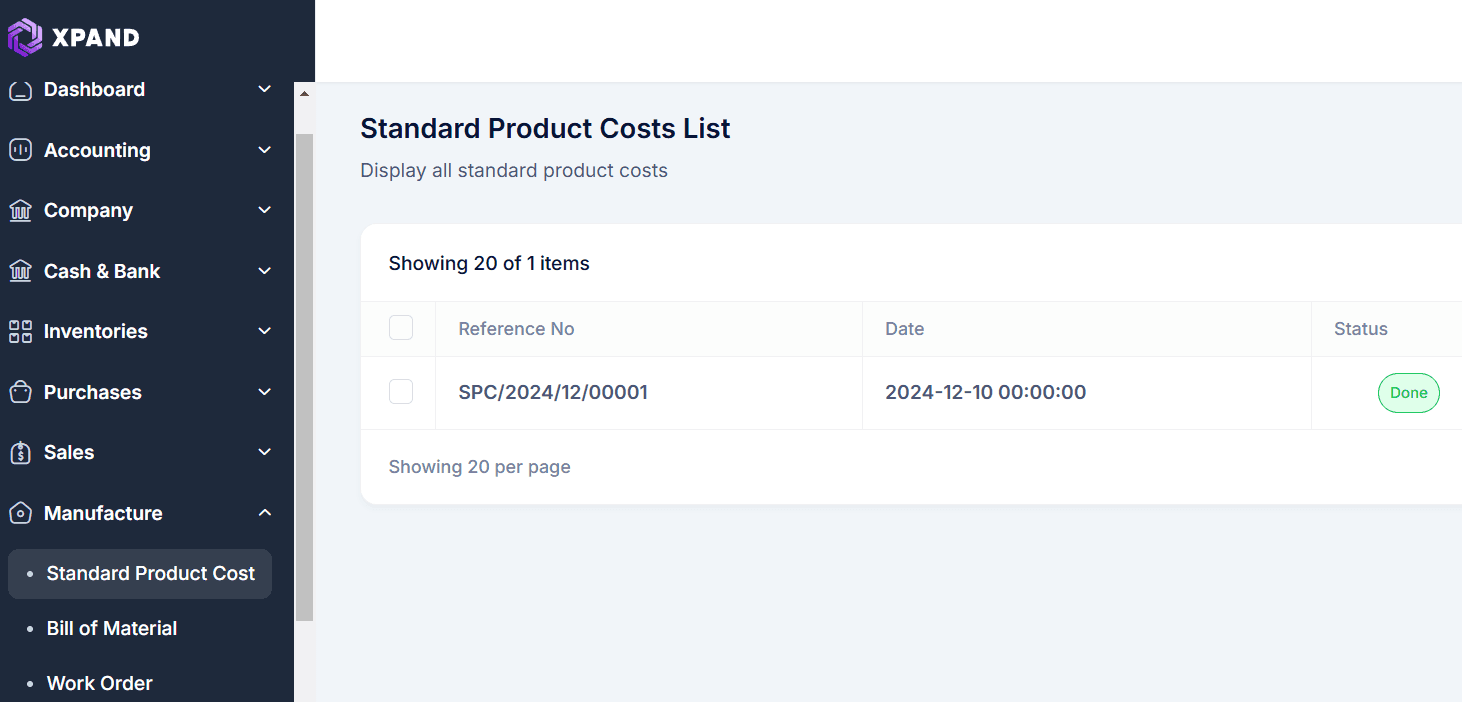This screenshot has width=1462, height=702.
Task: Expand the Sales menu
Action: 264,452
